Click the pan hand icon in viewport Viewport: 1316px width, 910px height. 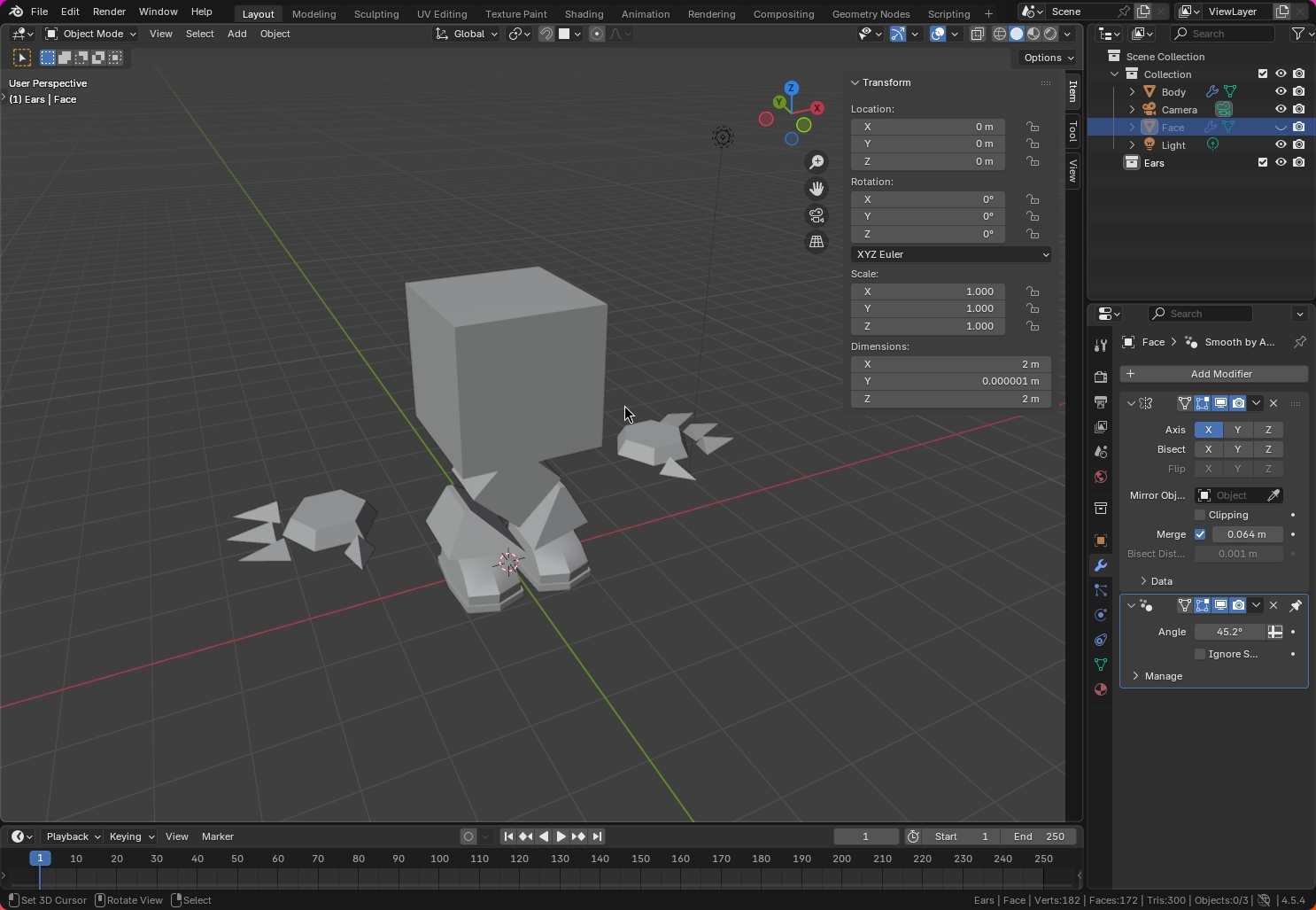click(817, 189)
